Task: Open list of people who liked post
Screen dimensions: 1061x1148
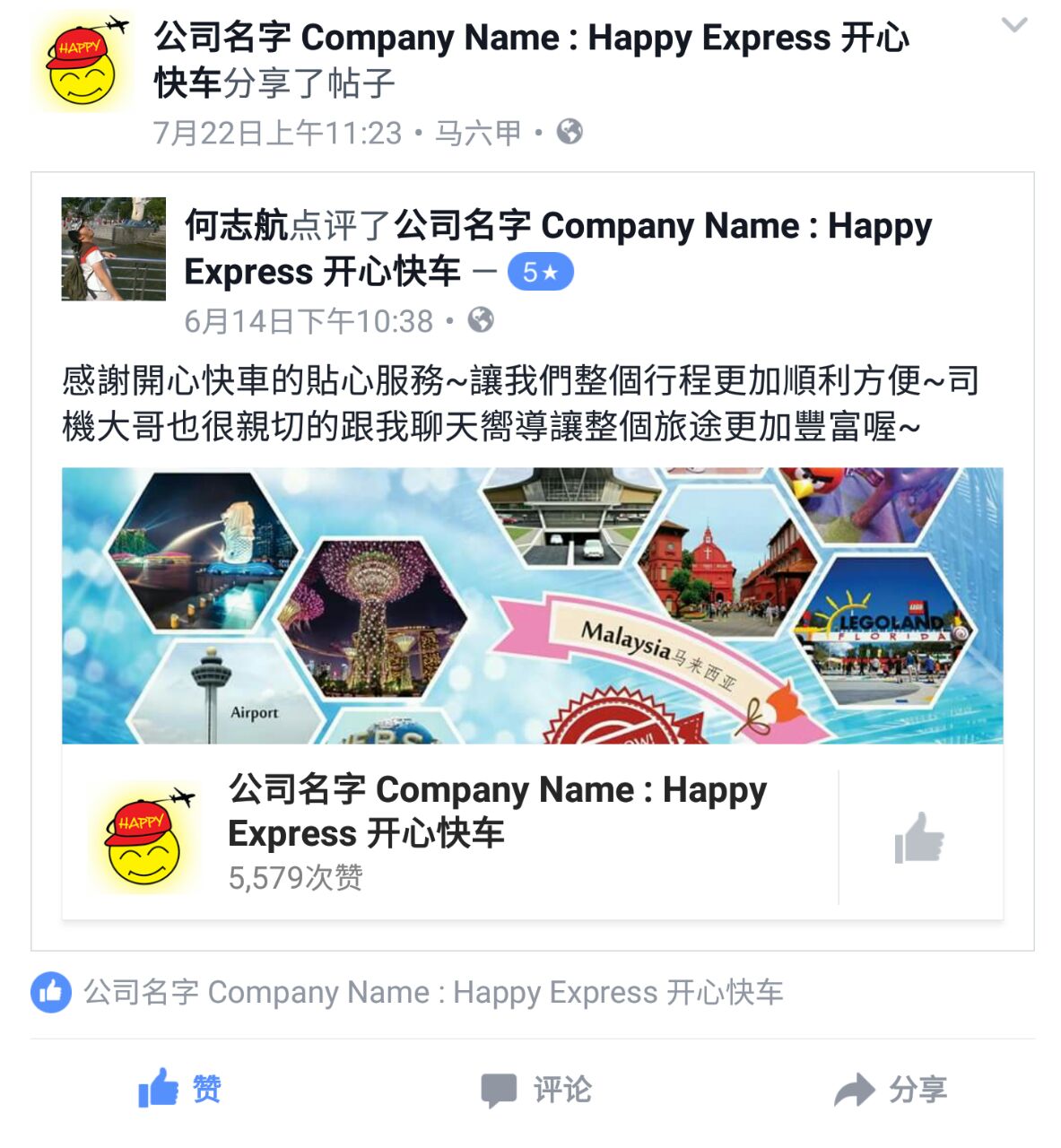Action: [x=433, y=992]
